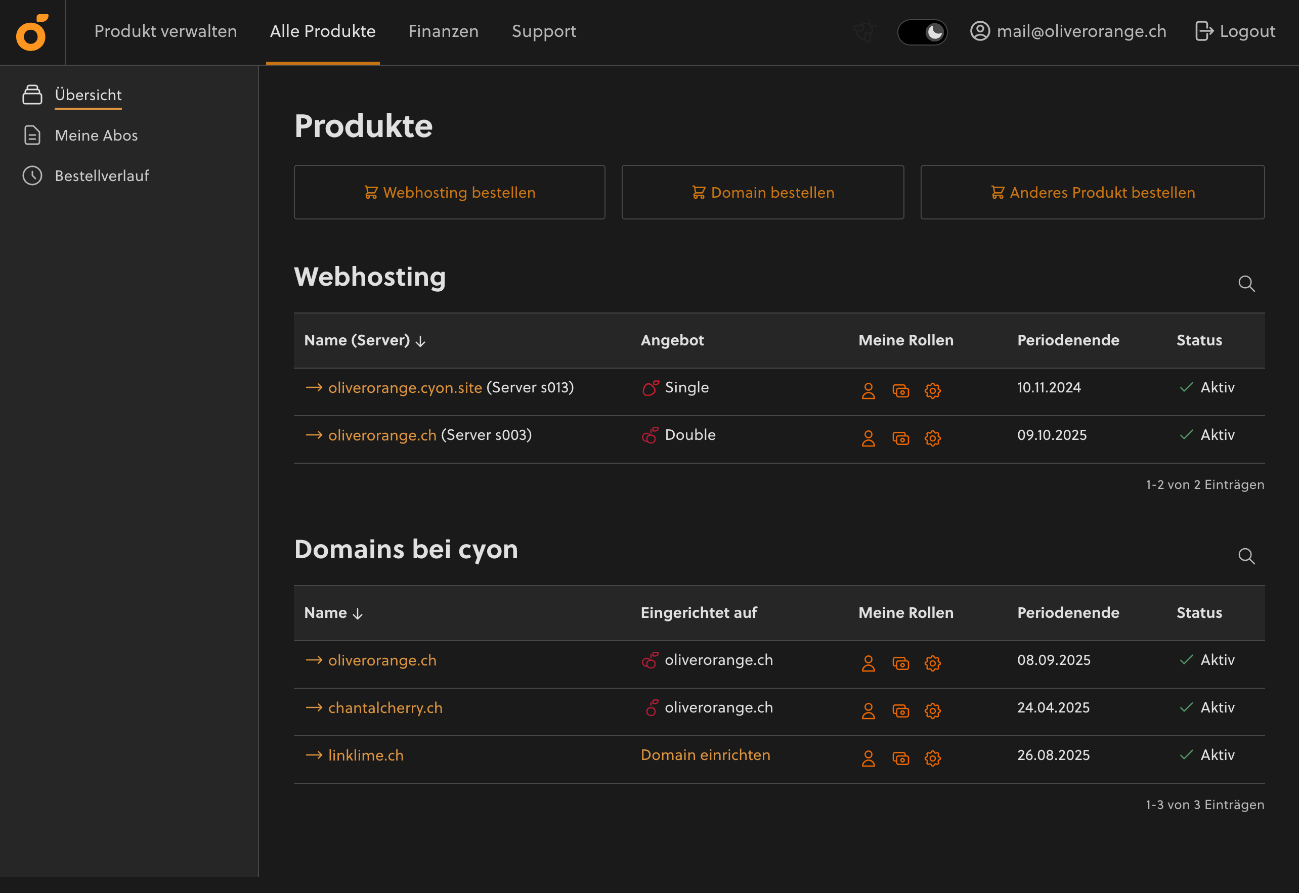Click the '1-2 von 2 Einträgen' text

1205,484
